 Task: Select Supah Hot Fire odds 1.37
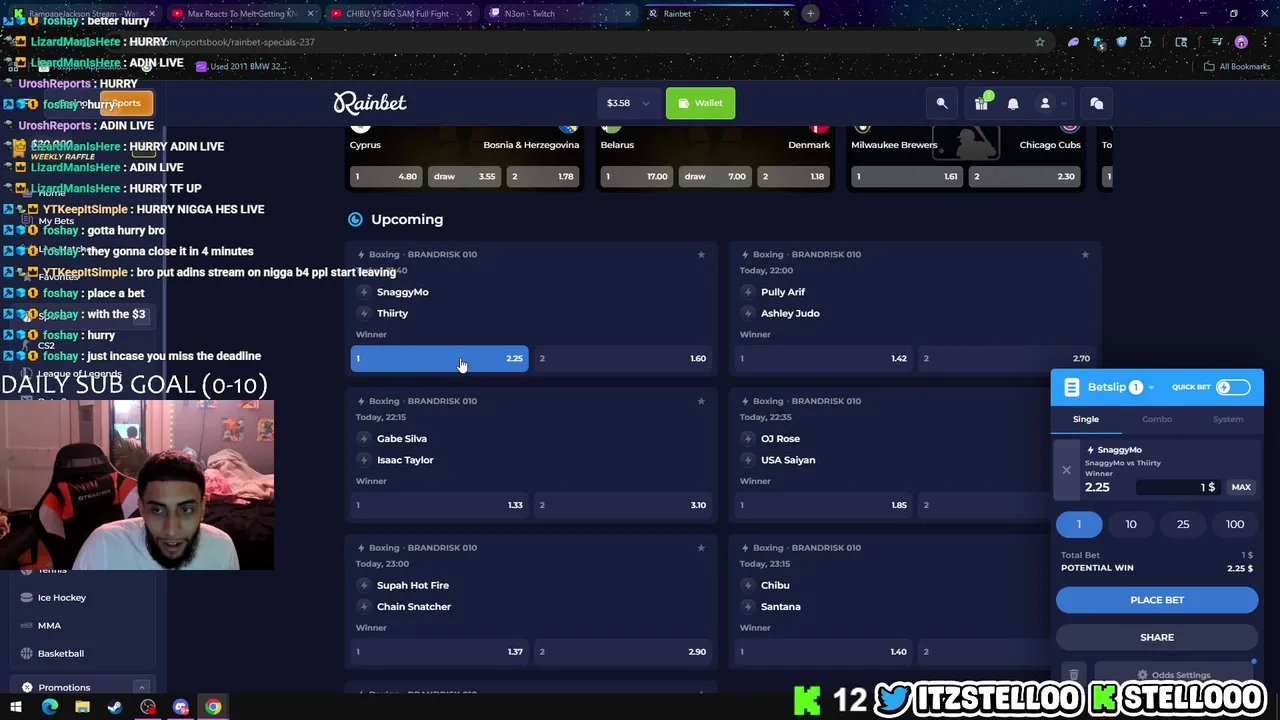coord(439,652)
